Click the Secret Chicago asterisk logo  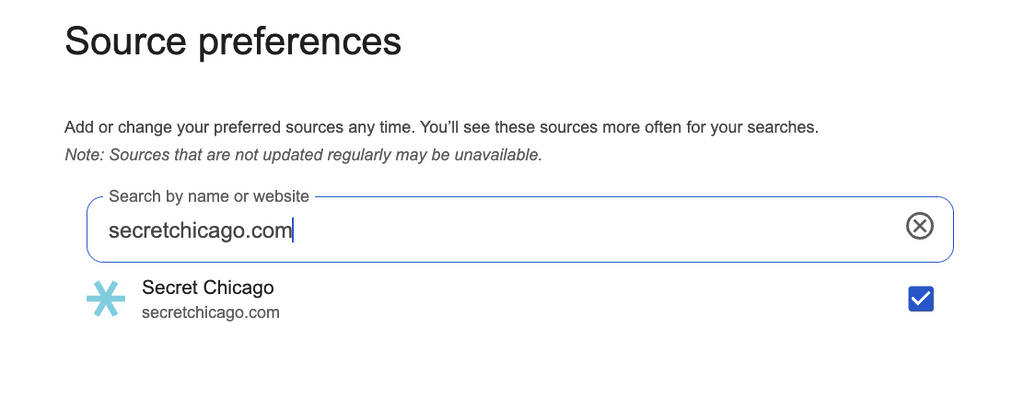105,299
